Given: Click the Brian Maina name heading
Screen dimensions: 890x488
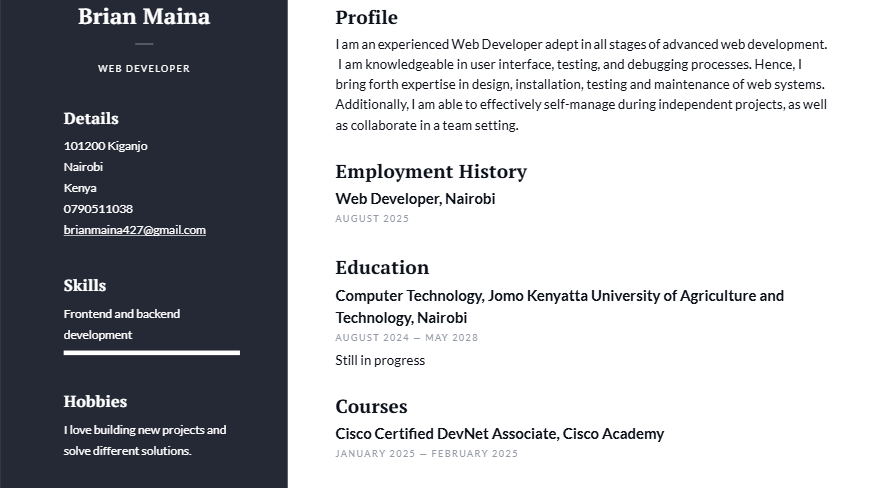Looking at the screenshot, I should point(144,16).
